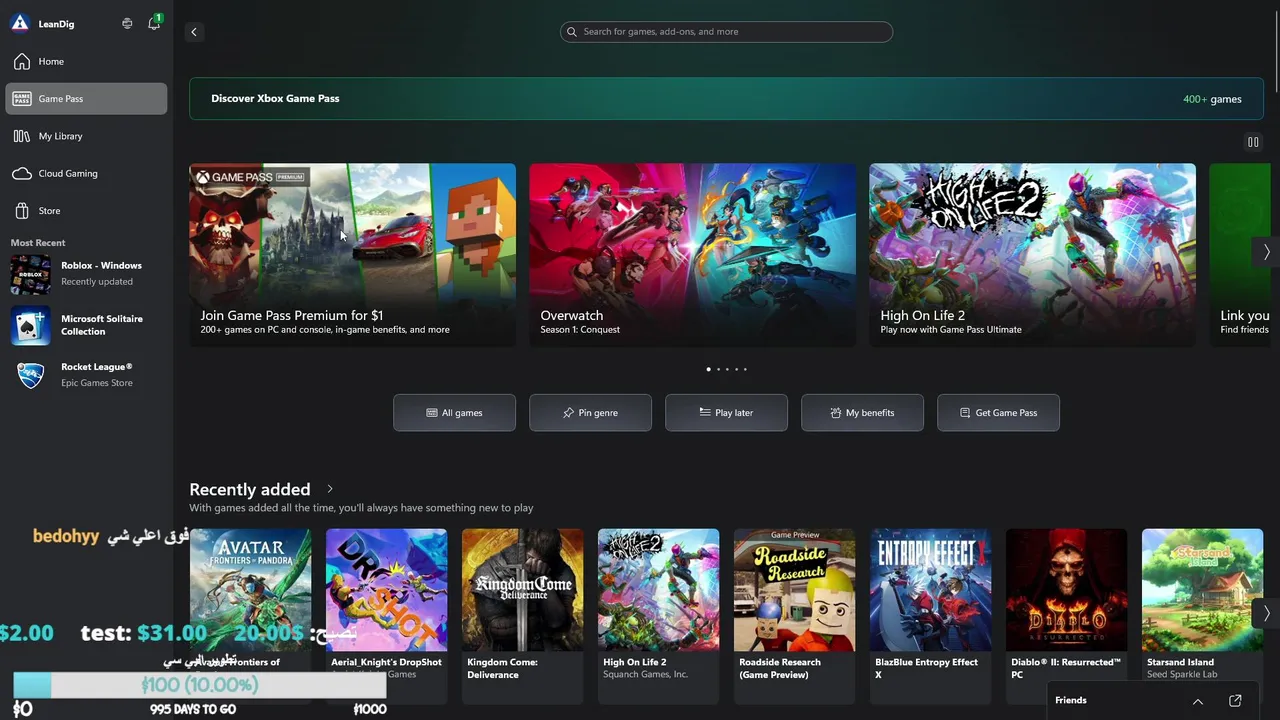Viewport: 1280px width, 720px height.
Task: Focus the search games field
Action: pos(726,32)
